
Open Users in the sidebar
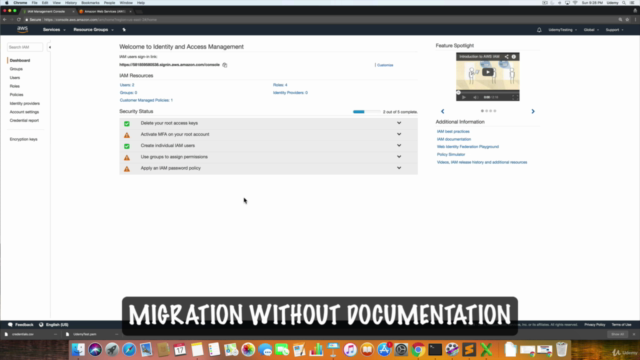click(15, 78)
